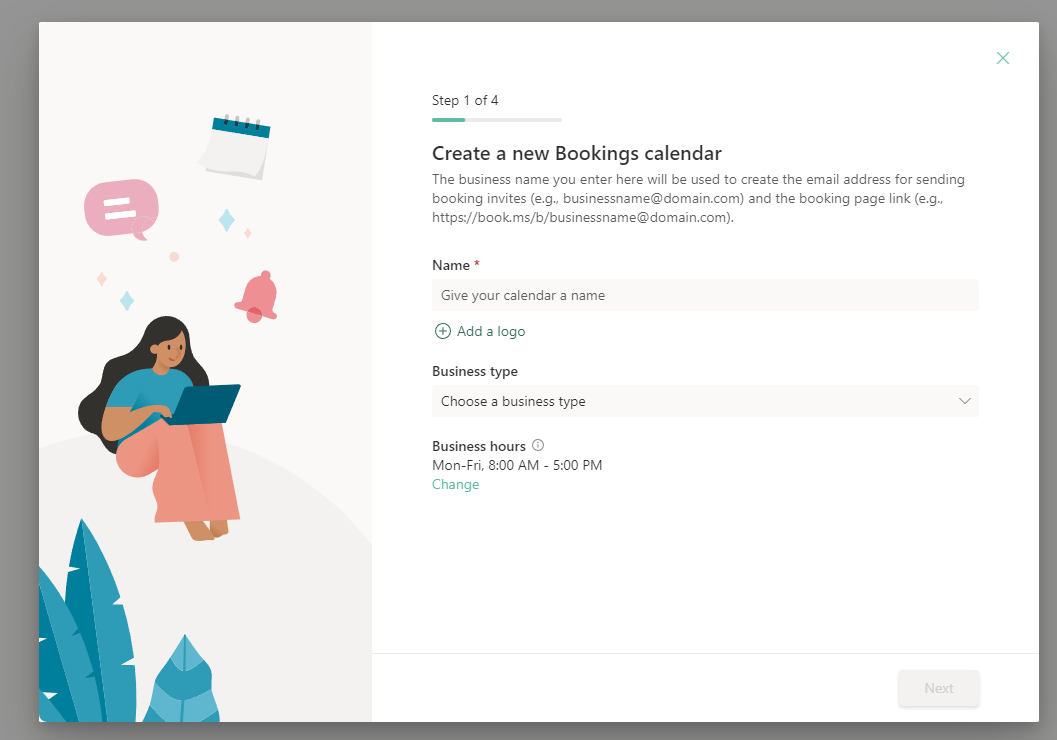
Task: Click the Business hours label
Action: (x=479, y=446)
